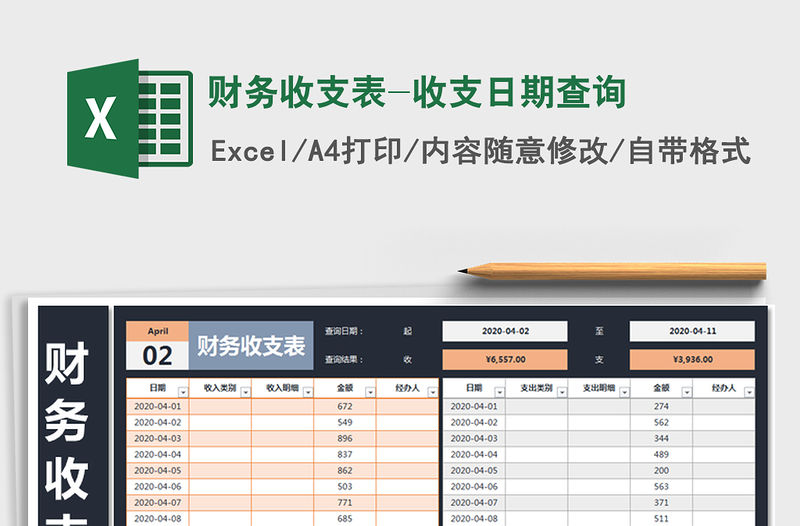This screenshot has height=526, width=800.
Task: Click the April 02 date box
Action: coord(157,347)
